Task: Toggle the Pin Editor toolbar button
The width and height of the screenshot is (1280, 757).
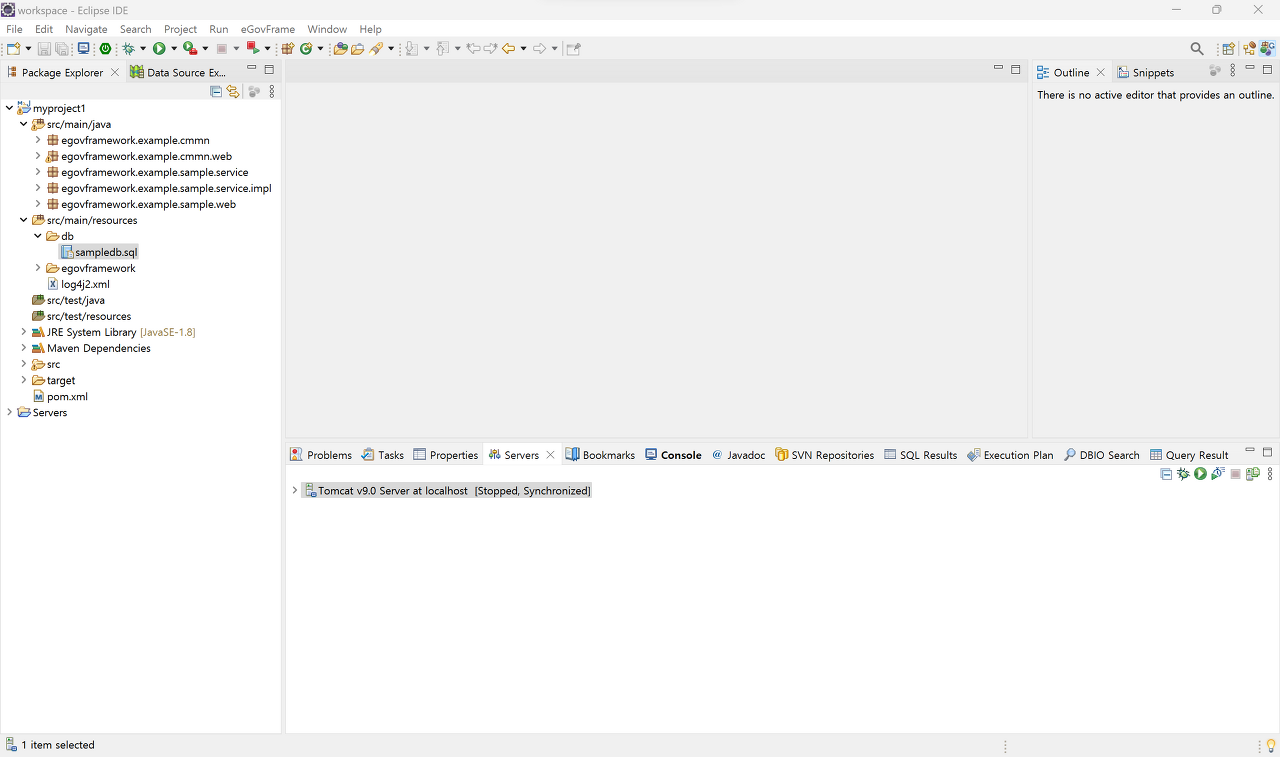Action: coord(573,48)
